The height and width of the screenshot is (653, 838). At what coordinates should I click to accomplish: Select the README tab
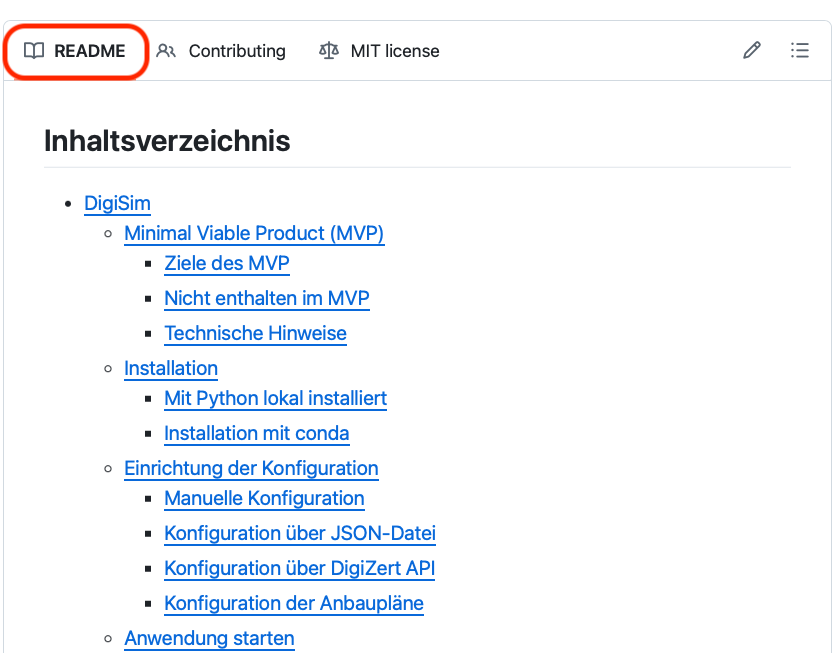[76, 51]
